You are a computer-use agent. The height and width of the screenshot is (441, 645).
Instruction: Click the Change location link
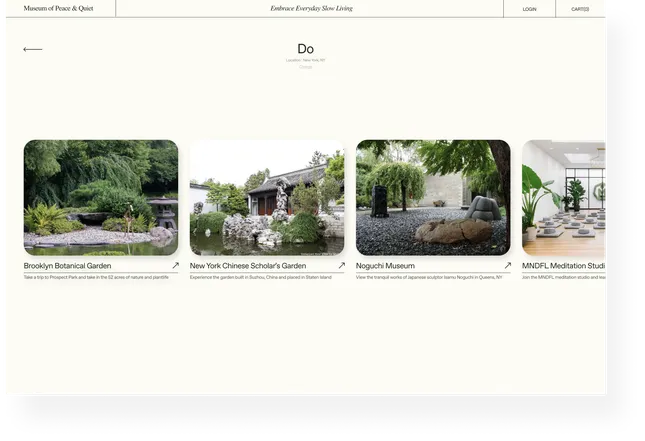tap(305, 67)
